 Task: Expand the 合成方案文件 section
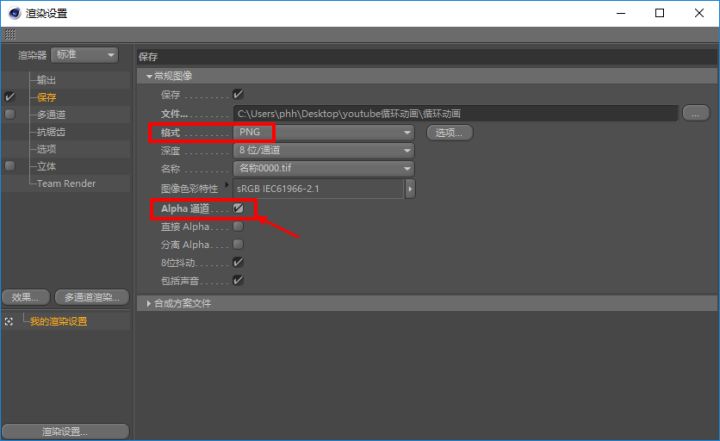150,303
